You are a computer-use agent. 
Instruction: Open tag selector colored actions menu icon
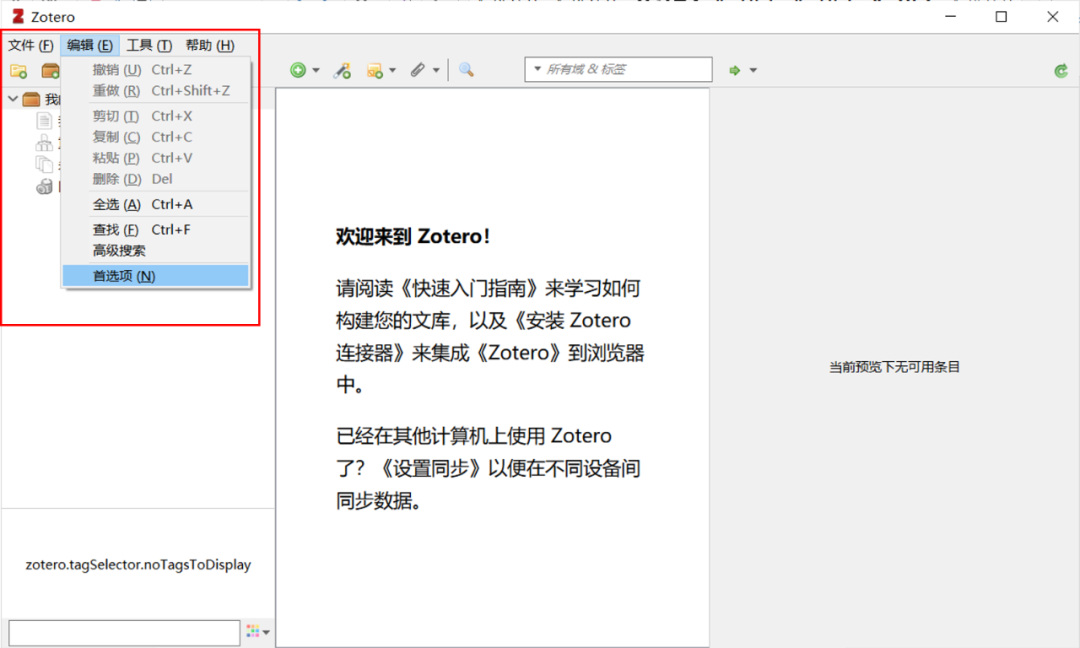click(258, 631)
